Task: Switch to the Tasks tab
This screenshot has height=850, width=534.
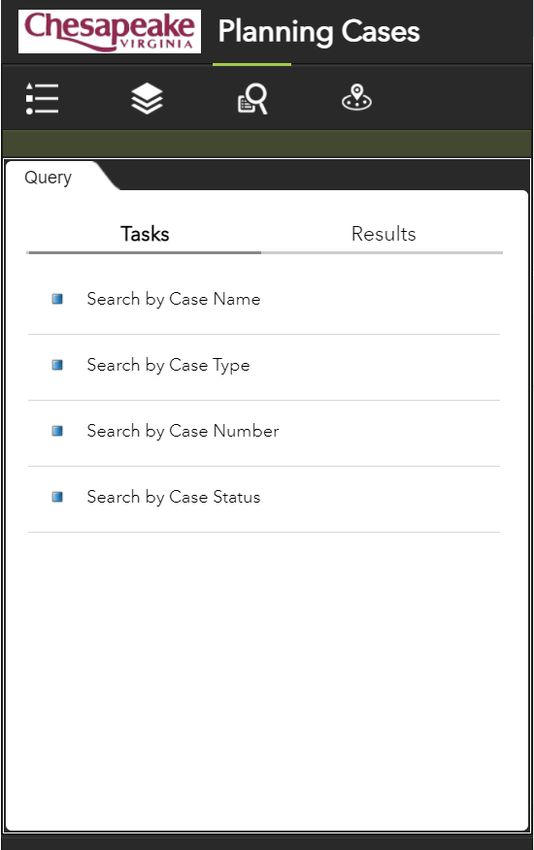Action: (x=144, y=234)
